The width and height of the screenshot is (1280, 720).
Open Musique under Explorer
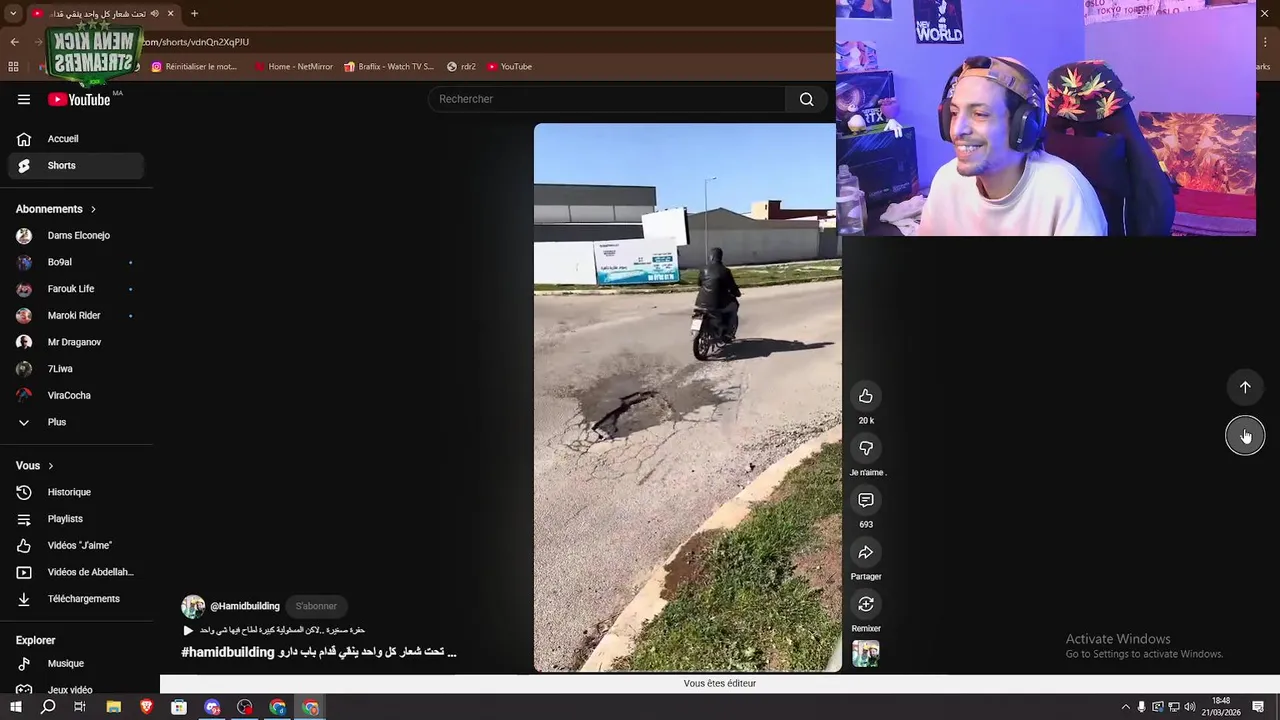click(x=76, y=663)
